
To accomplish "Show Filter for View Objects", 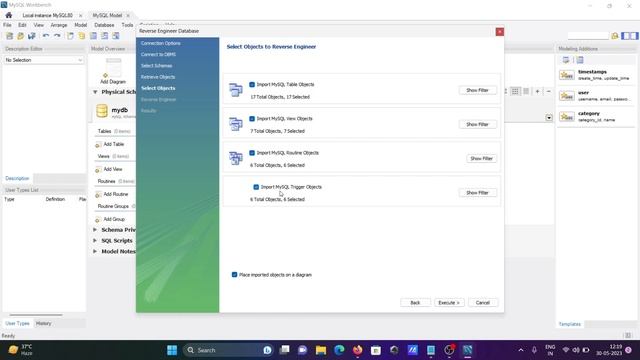I will click(x=477, y=124).
